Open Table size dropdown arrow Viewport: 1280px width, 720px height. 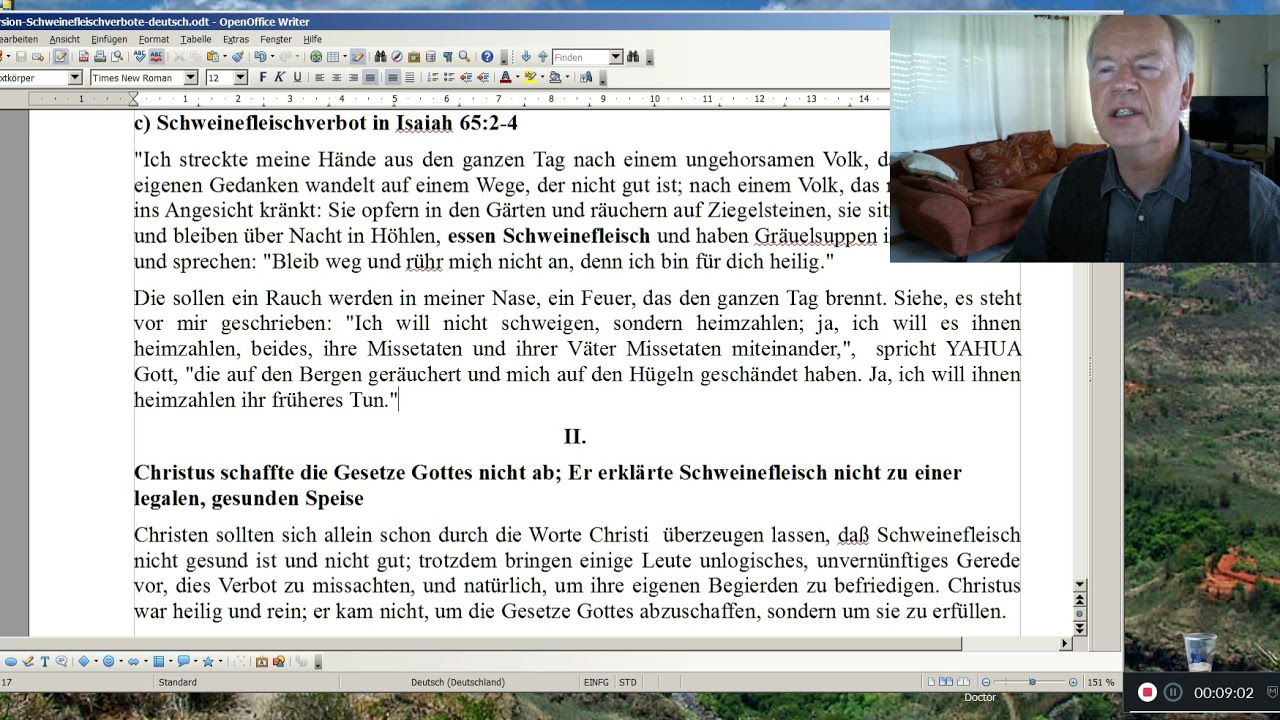(345, 57)
